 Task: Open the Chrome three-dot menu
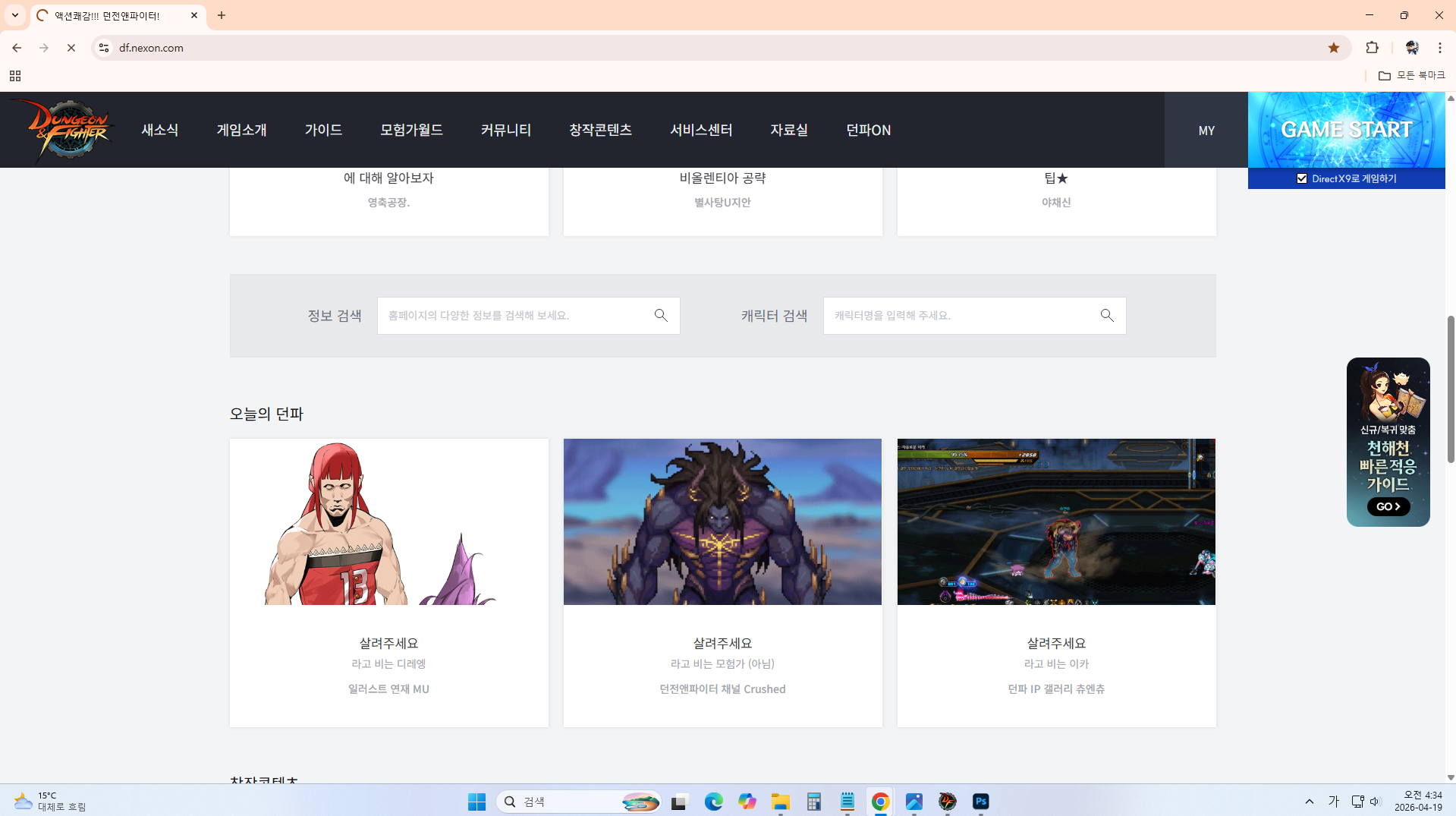[x=1439, y=48]
